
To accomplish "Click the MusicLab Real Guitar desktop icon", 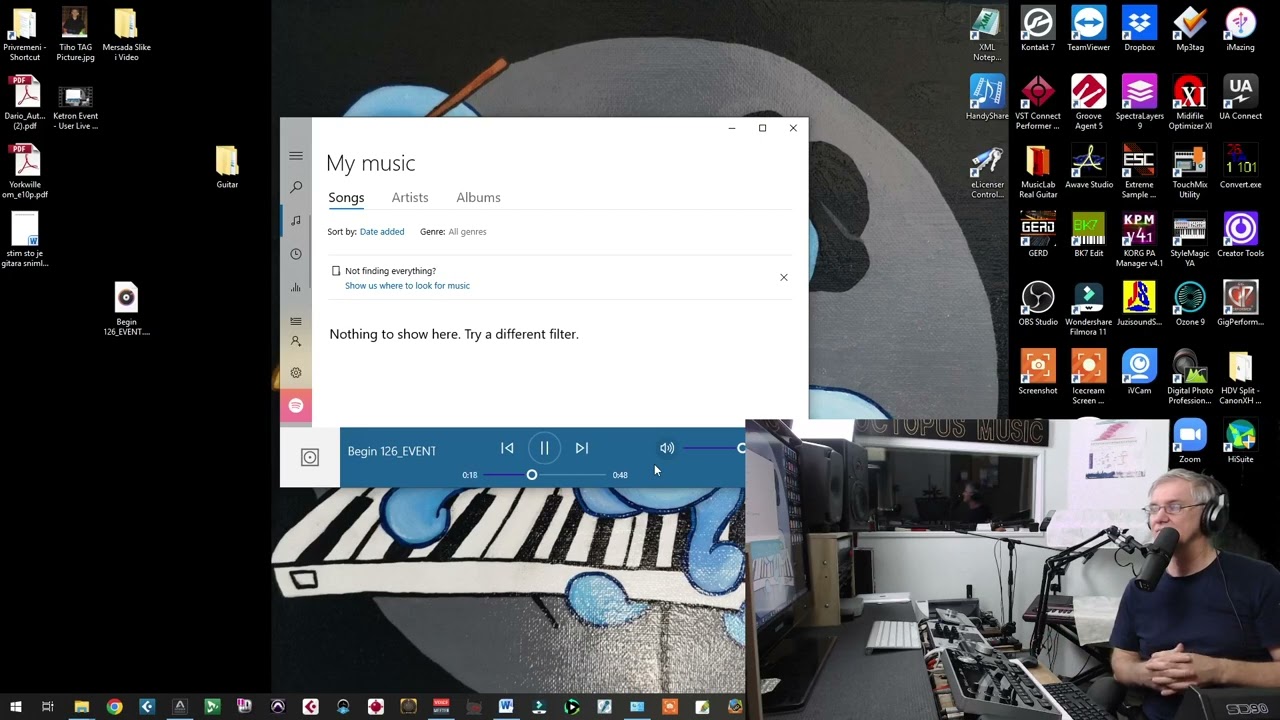I will click(1038, 172).
